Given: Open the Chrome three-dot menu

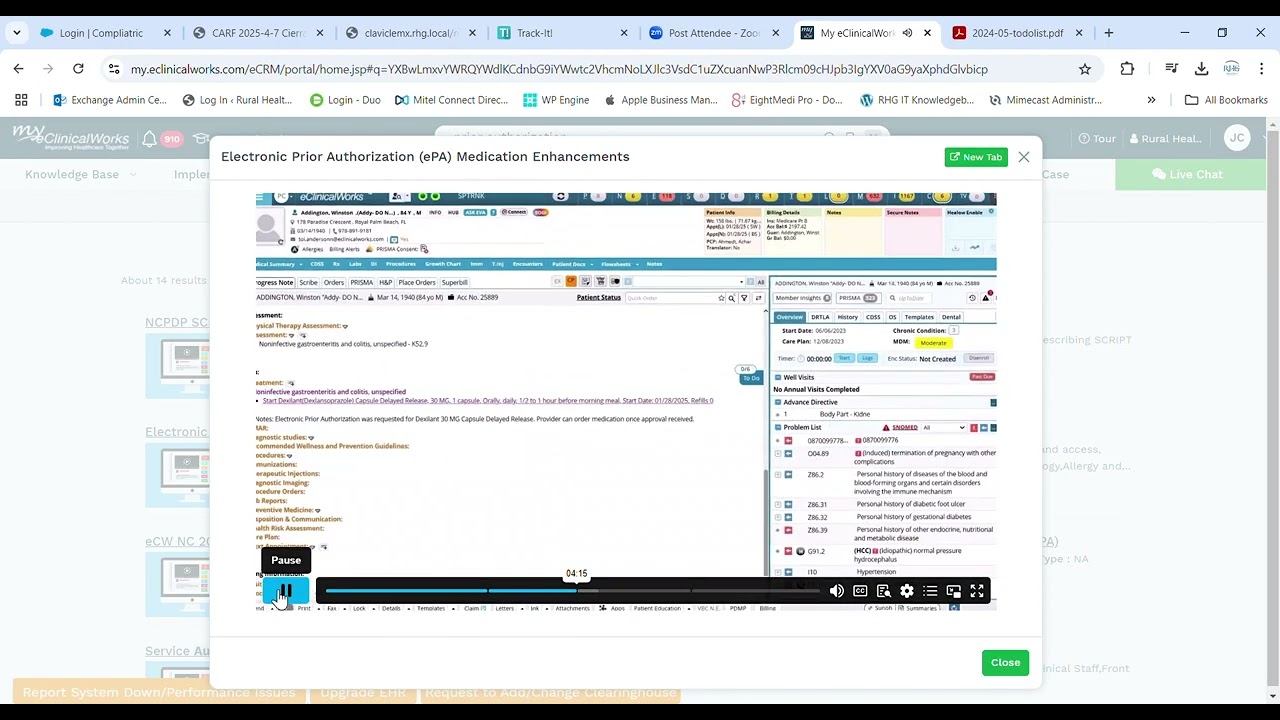Looking at the screenshot, I should coord(1260,69).
